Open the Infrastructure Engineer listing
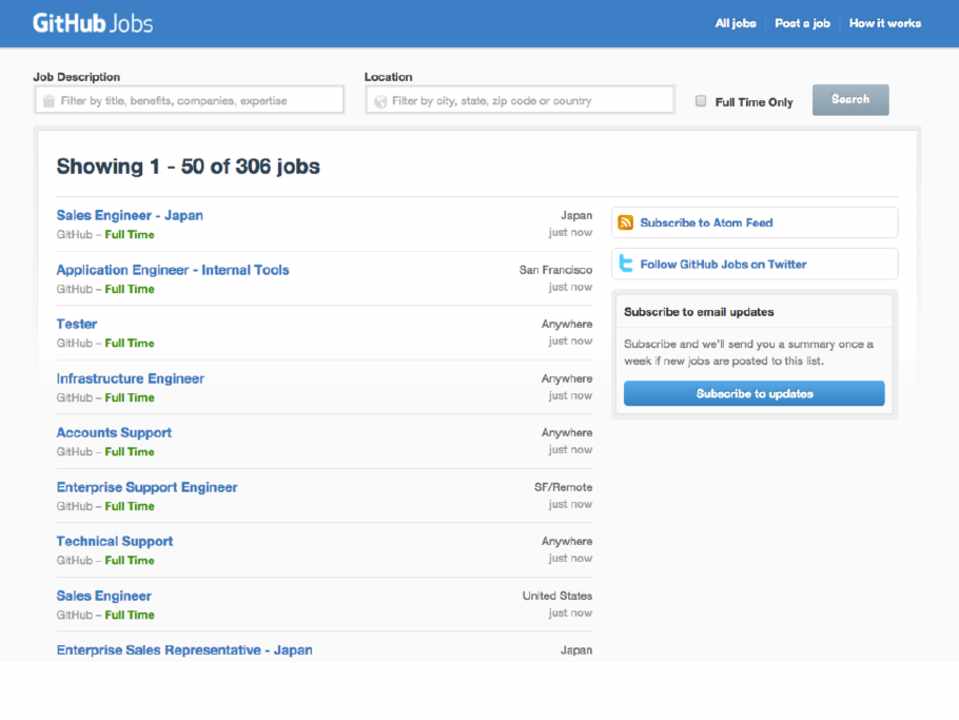959x720 pixels. [x=130, y=379]
